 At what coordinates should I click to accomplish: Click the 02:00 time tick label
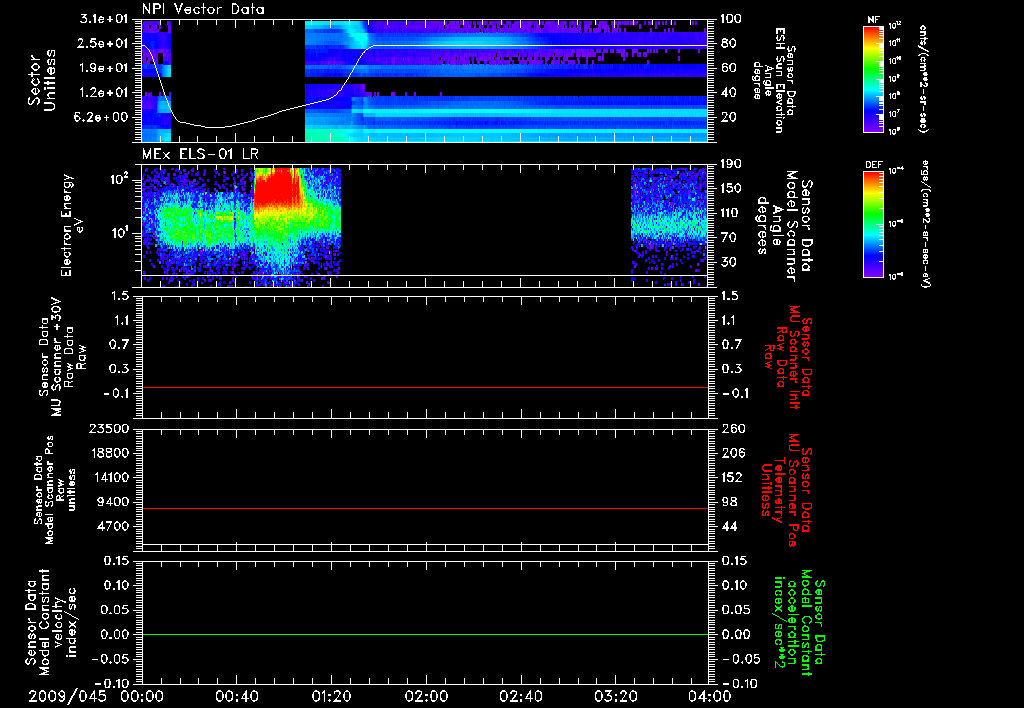click(x=426, y=696)
